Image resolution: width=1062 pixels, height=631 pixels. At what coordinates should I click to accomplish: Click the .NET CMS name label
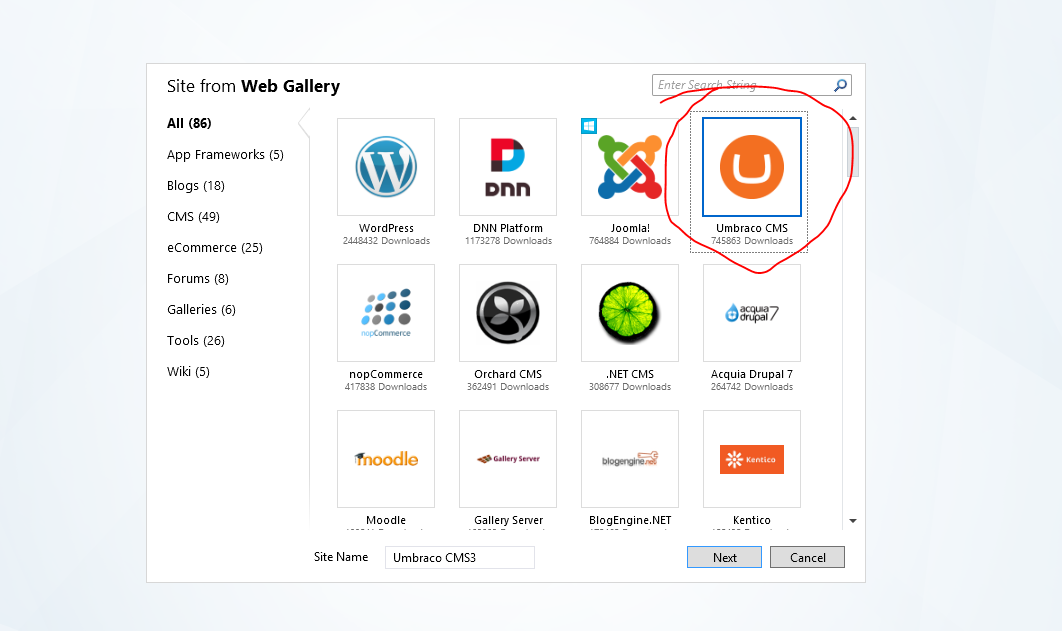(x=630, y=374)
